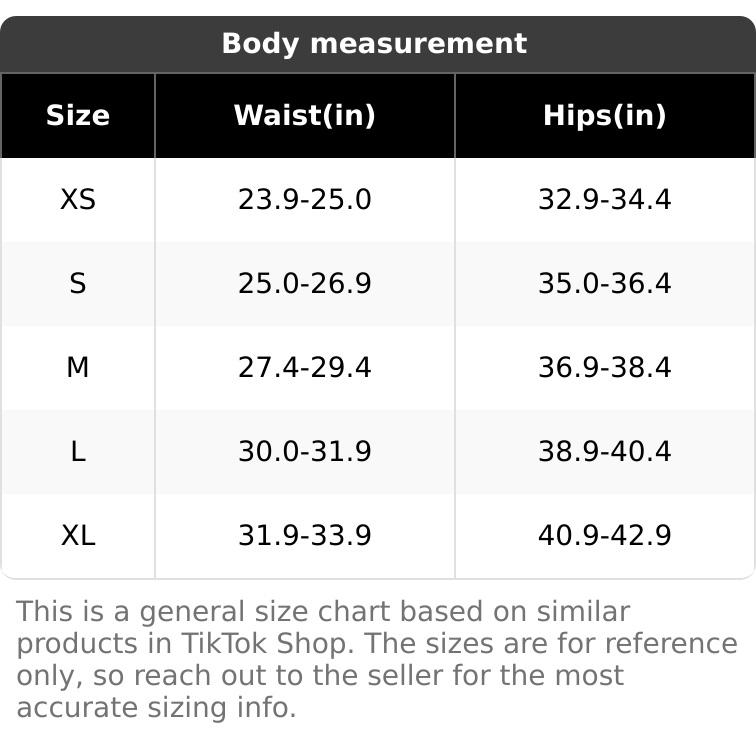
Task: Select hips value 40.9-42.9
Action: pyautogui.click(x=605, y=536)
